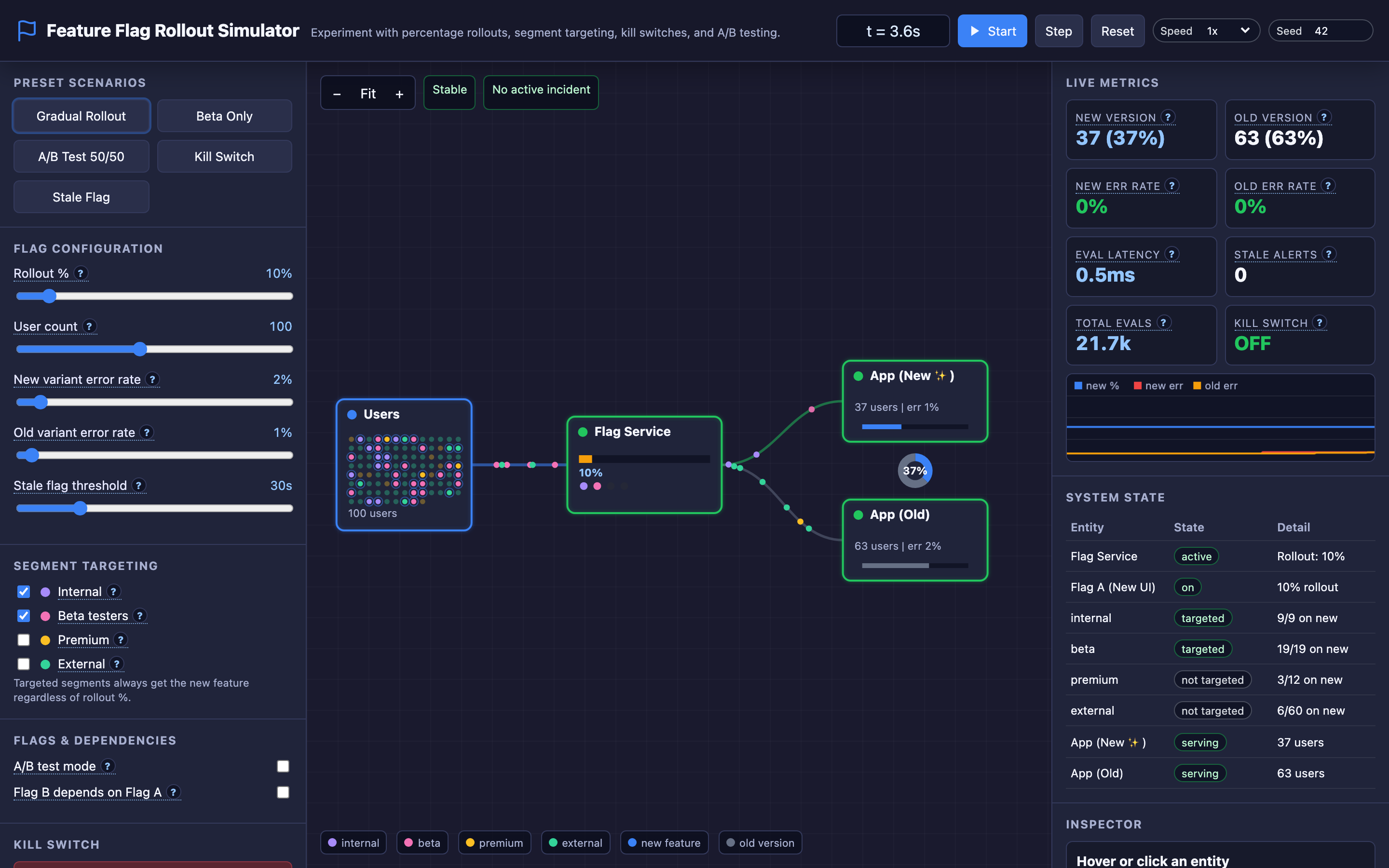This screenshot has height=868, width=1389.
Task: Enable Flag B depends on Flag A checkbox
Action: (x=283, y=792)
